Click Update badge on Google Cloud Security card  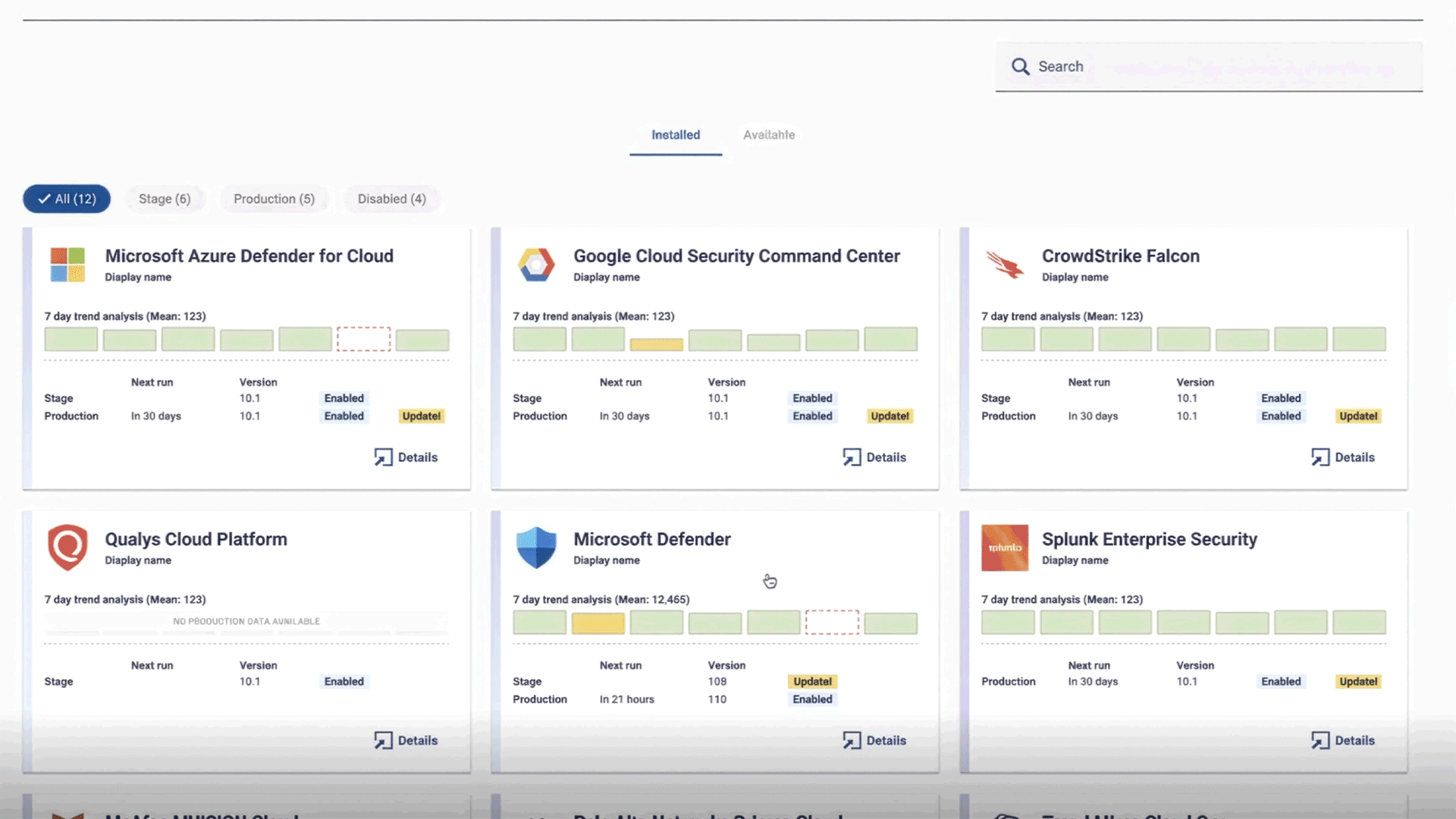coord(890,416)
